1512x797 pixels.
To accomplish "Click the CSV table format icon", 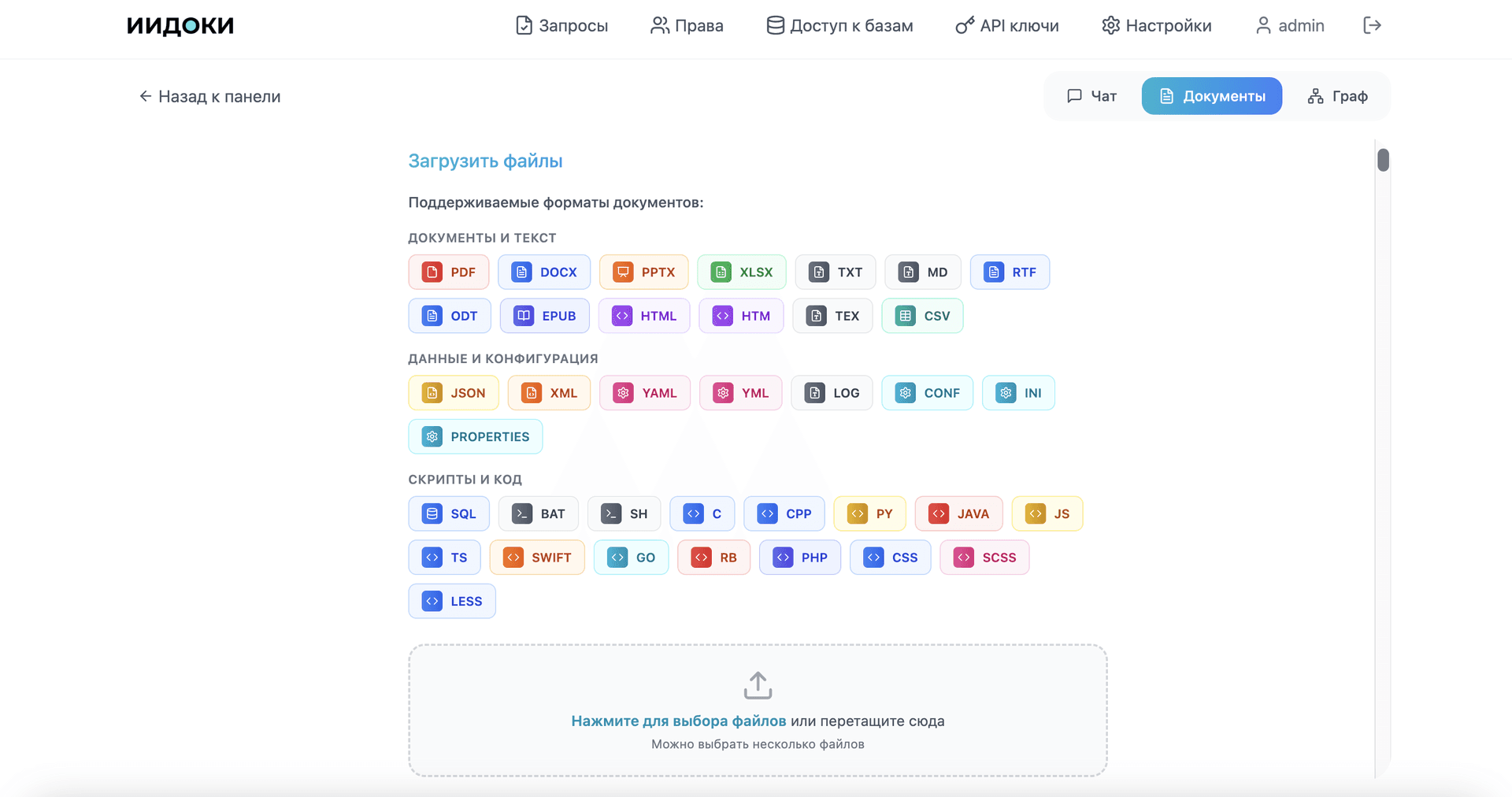I will 905,316.
